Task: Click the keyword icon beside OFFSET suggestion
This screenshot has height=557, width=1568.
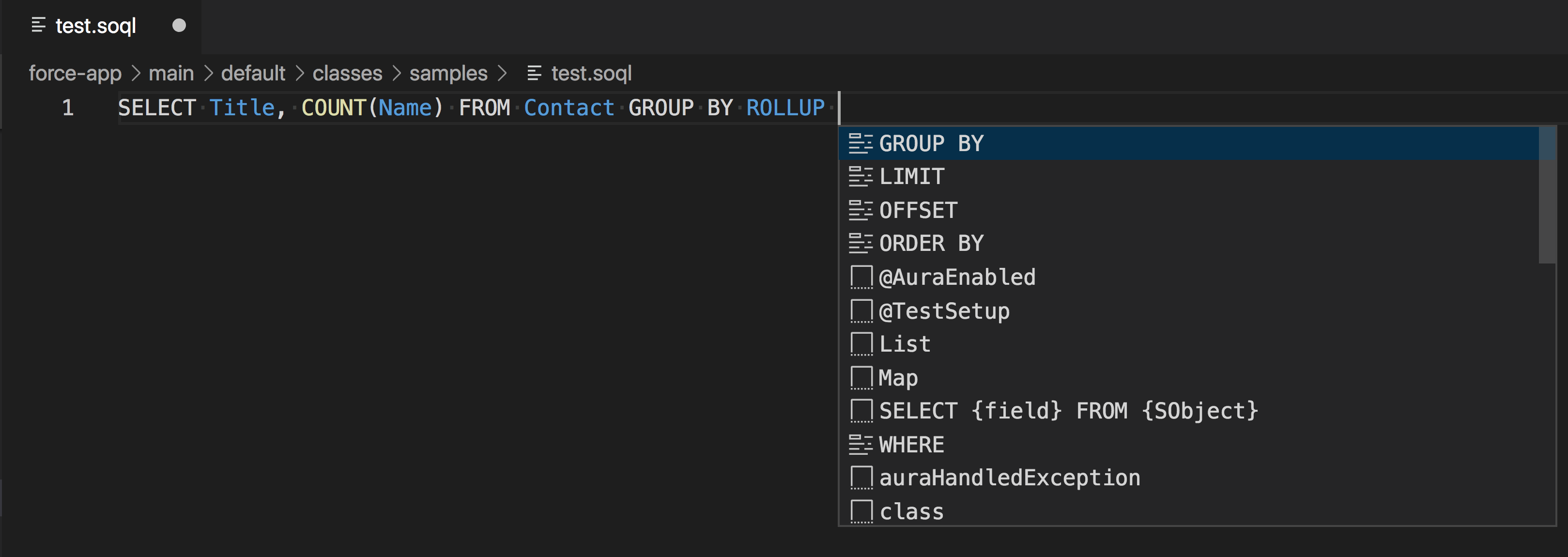Action: 860,210
